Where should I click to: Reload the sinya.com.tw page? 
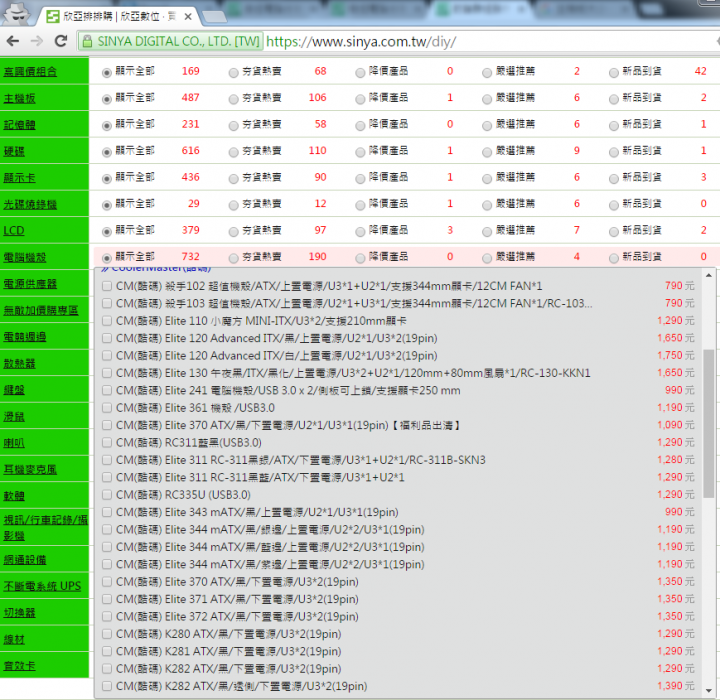61,41
